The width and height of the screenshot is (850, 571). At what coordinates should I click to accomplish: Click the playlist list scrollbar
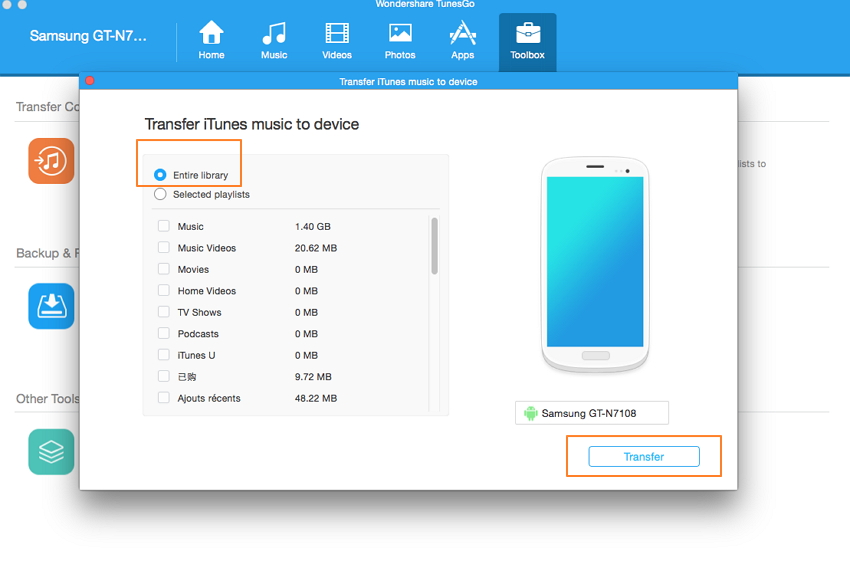click(434, 245)
